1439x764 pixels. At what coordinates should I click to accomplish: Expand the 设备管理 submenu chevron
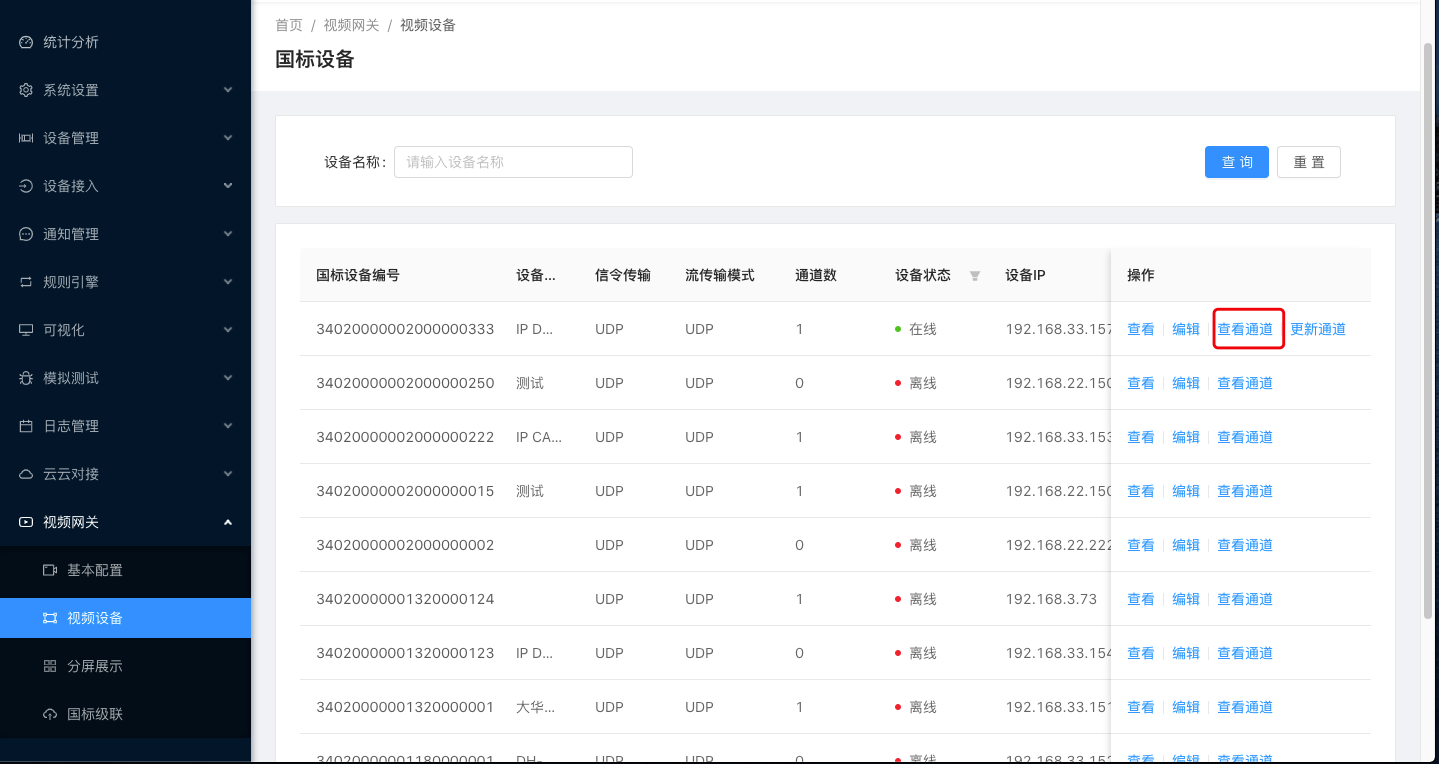click(228, 138)
